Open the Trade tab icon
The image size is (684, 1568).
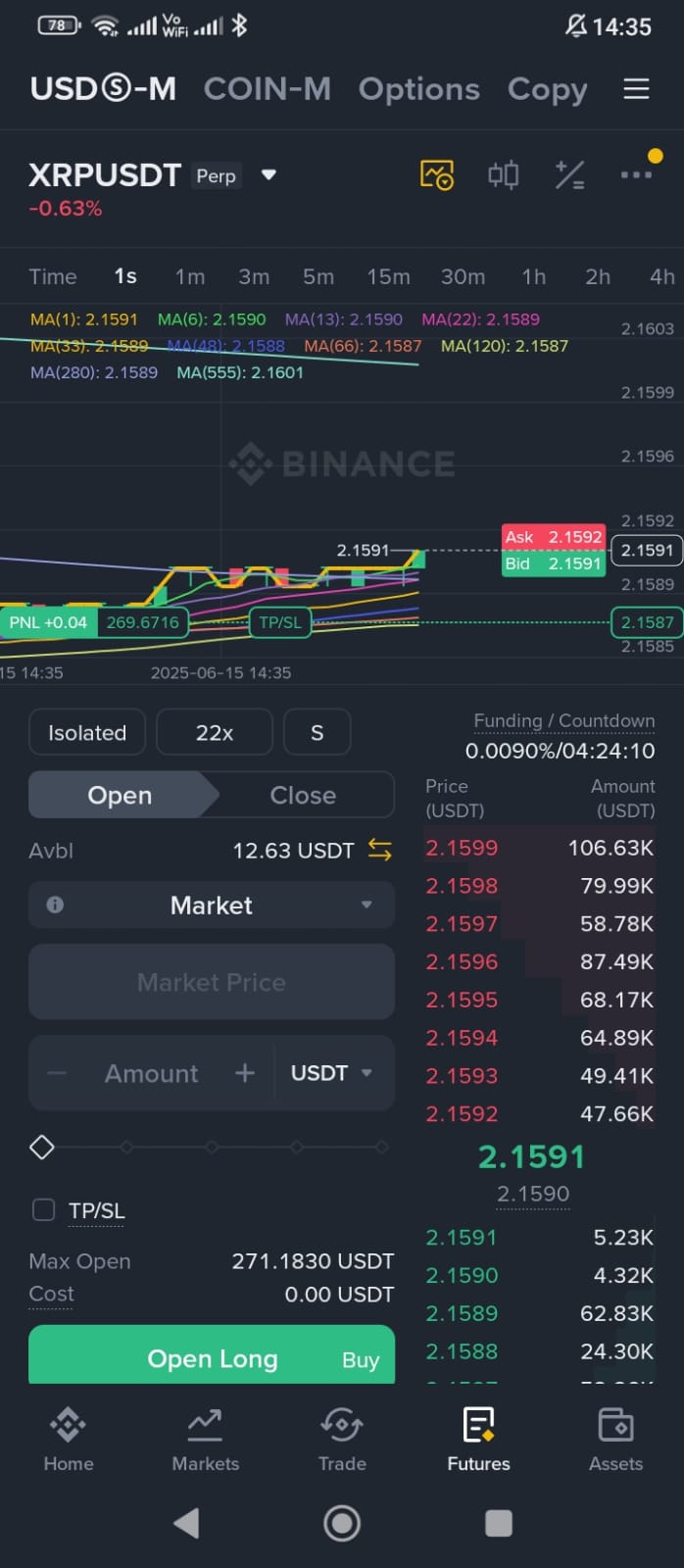click(x=342, y=1424)
